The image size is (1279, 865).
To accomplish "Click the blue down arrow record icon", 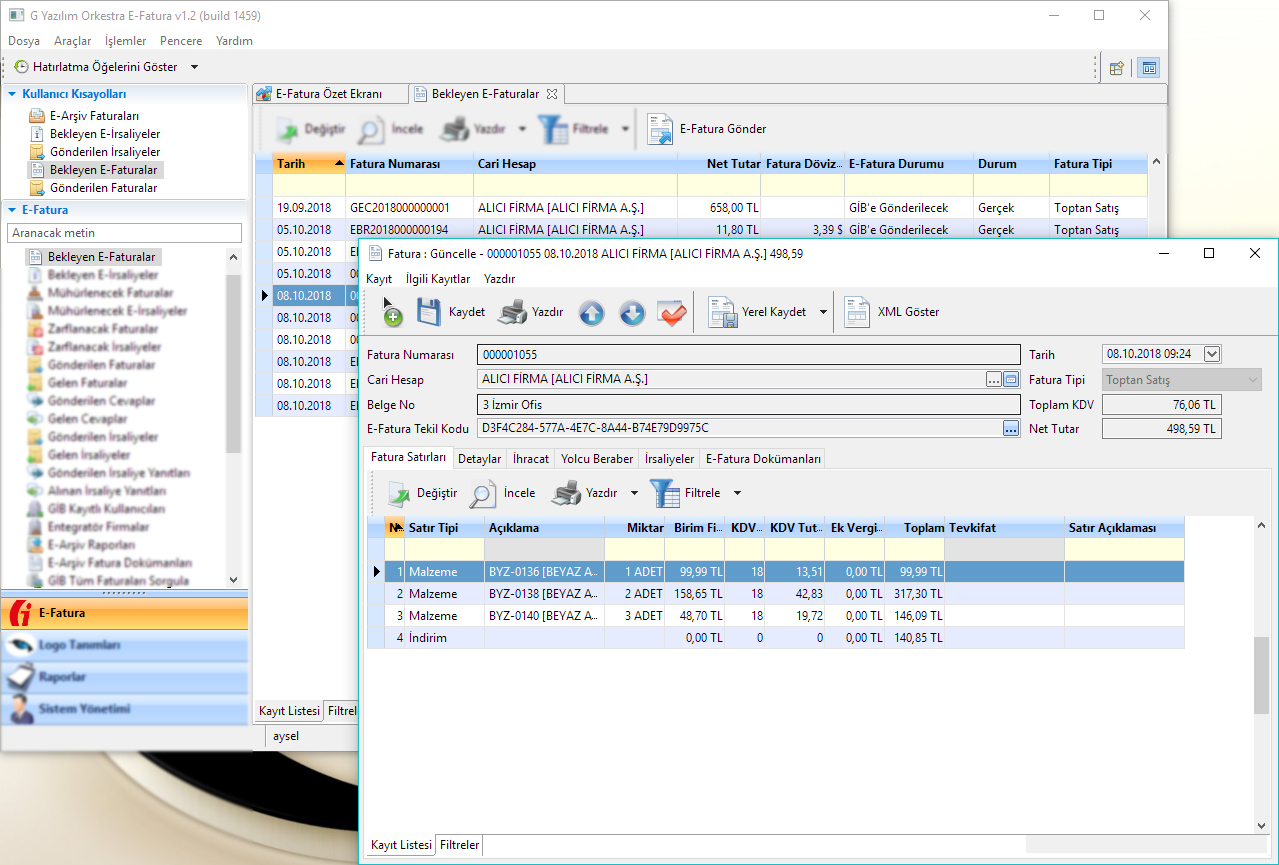I will coord(632,313).
